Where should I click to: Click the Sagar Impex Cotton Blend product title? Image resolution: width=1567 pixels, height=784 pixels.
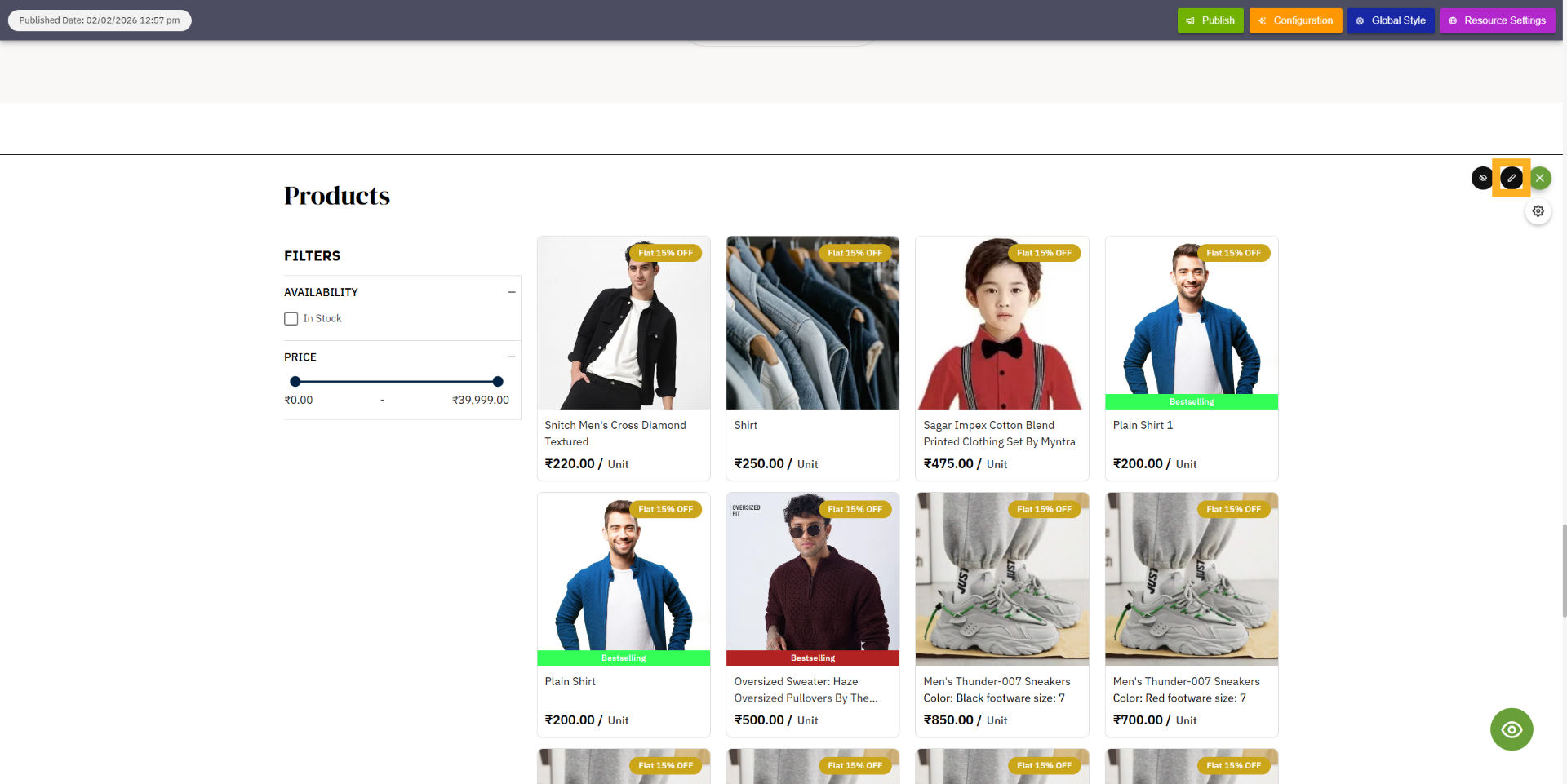tap(999, 433)
